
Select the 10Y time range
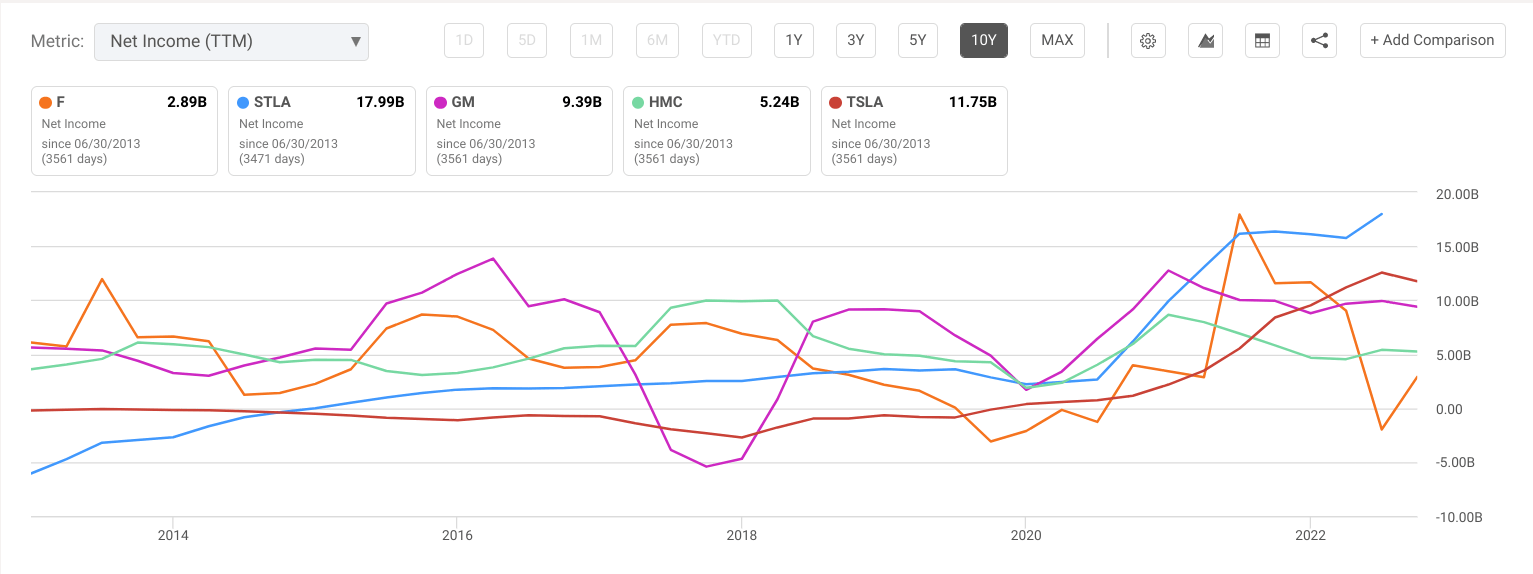pyautogui.click(x=984, y=41)
